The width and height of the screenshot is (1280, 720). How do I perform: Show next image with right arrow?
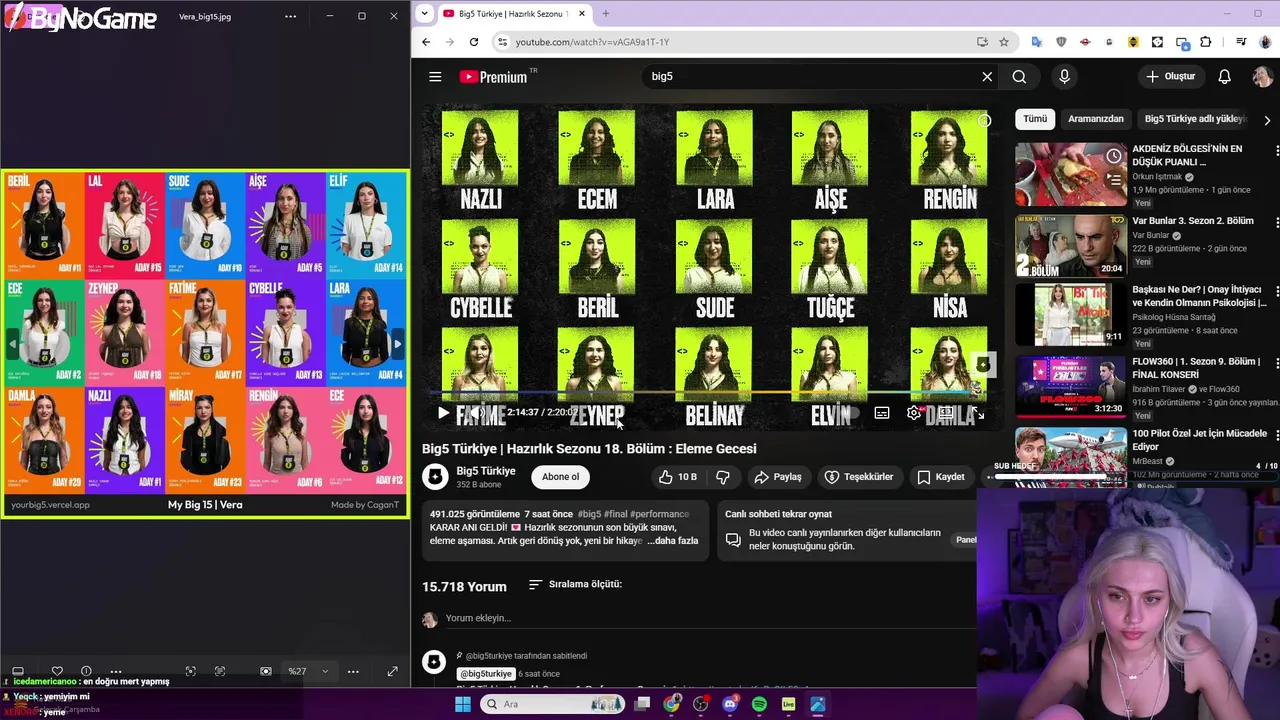pyautogui.click(x=397, y=344)
